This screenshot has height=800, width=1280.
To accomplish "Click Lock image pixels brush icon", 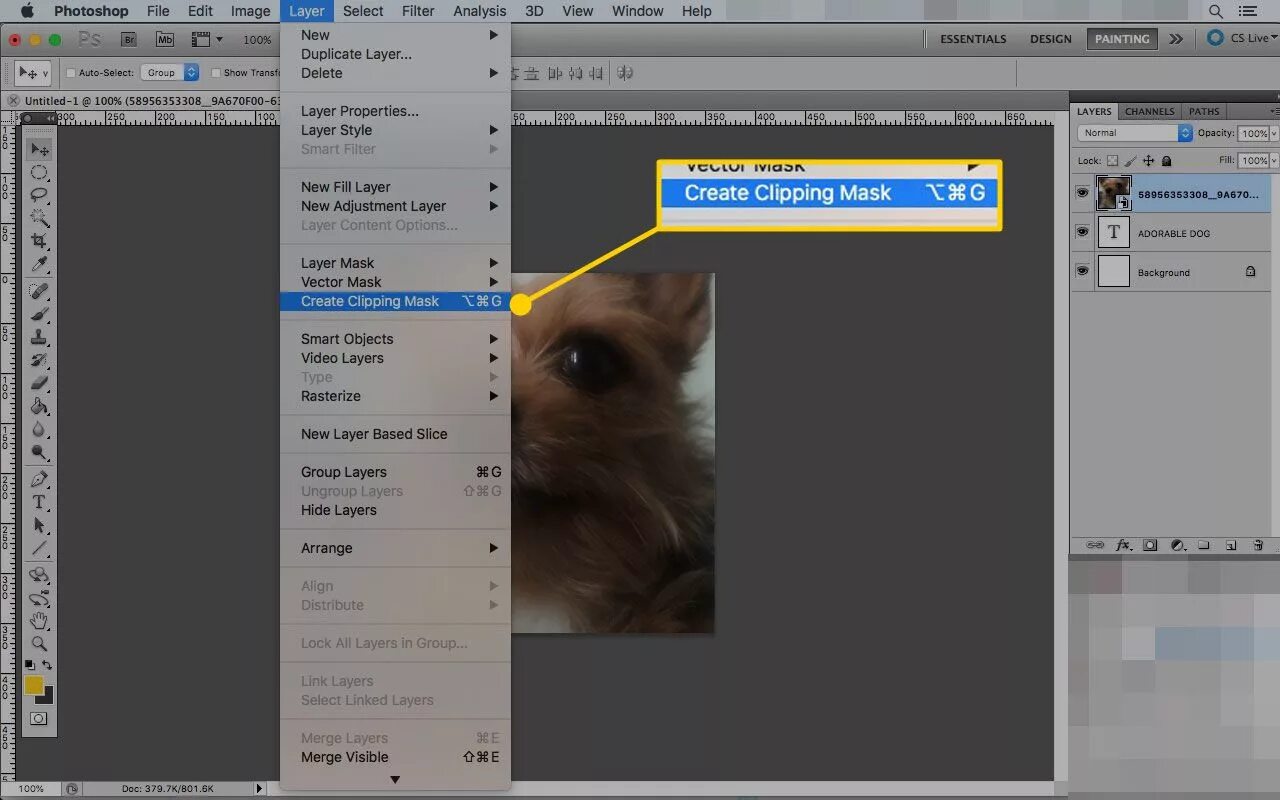I will [1130, 160].
